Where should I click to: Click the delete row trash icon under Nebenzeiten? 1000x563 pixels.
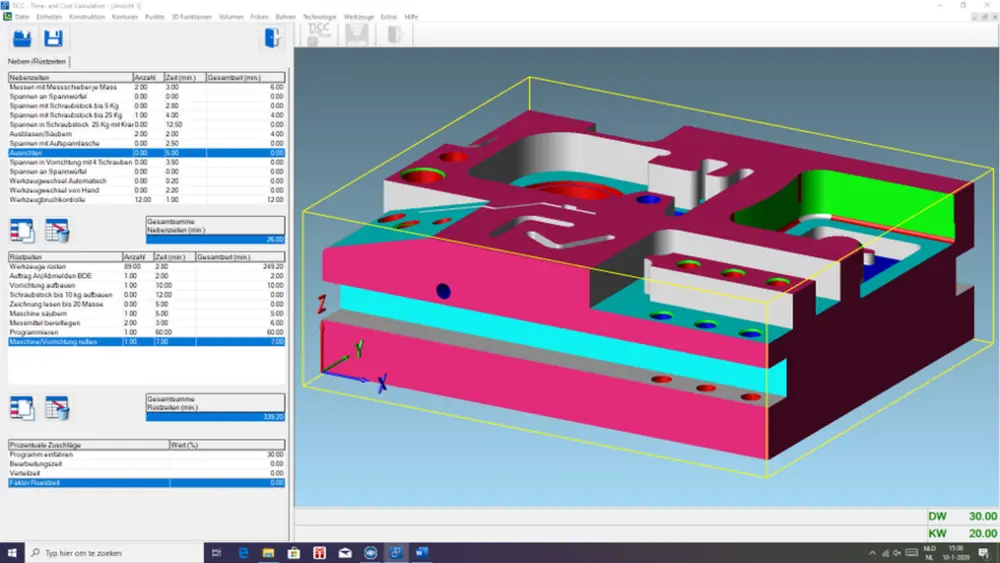click(57, 231)
